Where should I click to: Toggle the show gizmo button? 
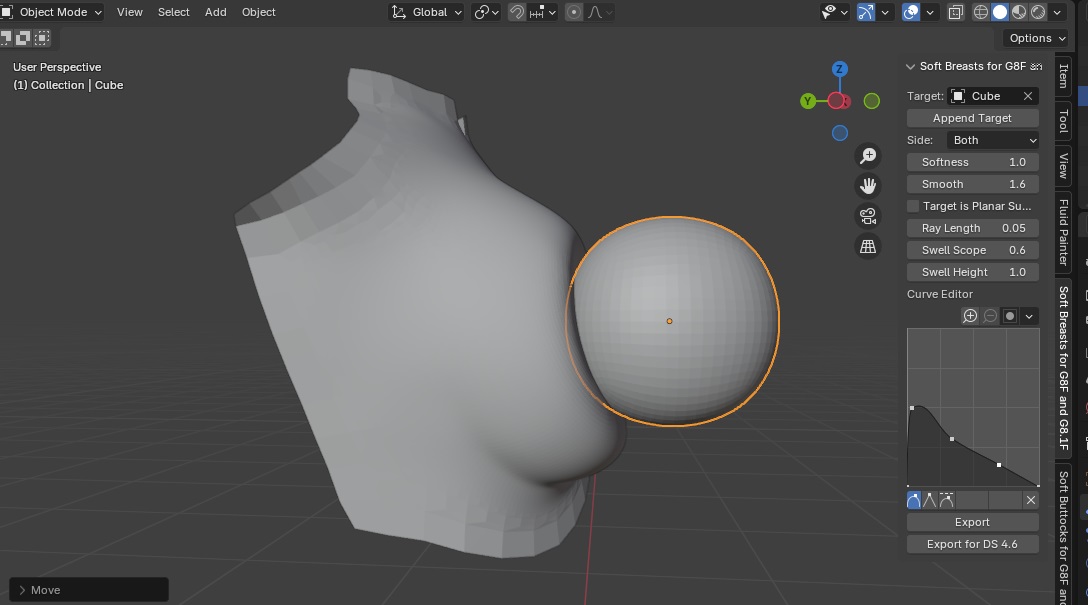(x=866, y=12)
